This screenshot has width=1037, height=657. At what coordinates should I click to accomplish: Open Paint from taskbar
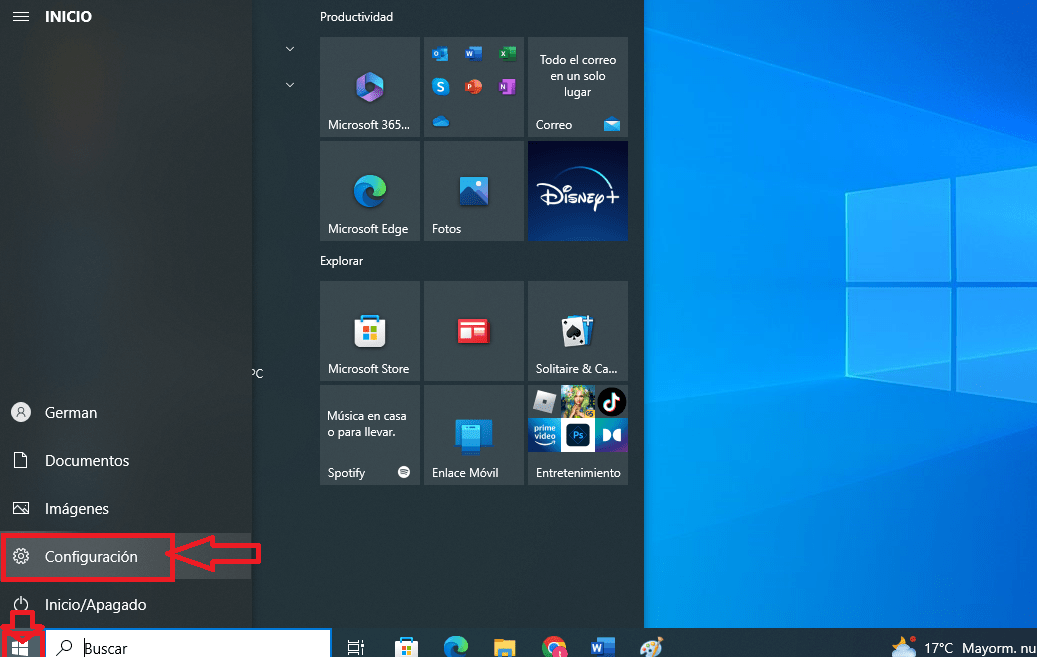(x=651, y=646)
